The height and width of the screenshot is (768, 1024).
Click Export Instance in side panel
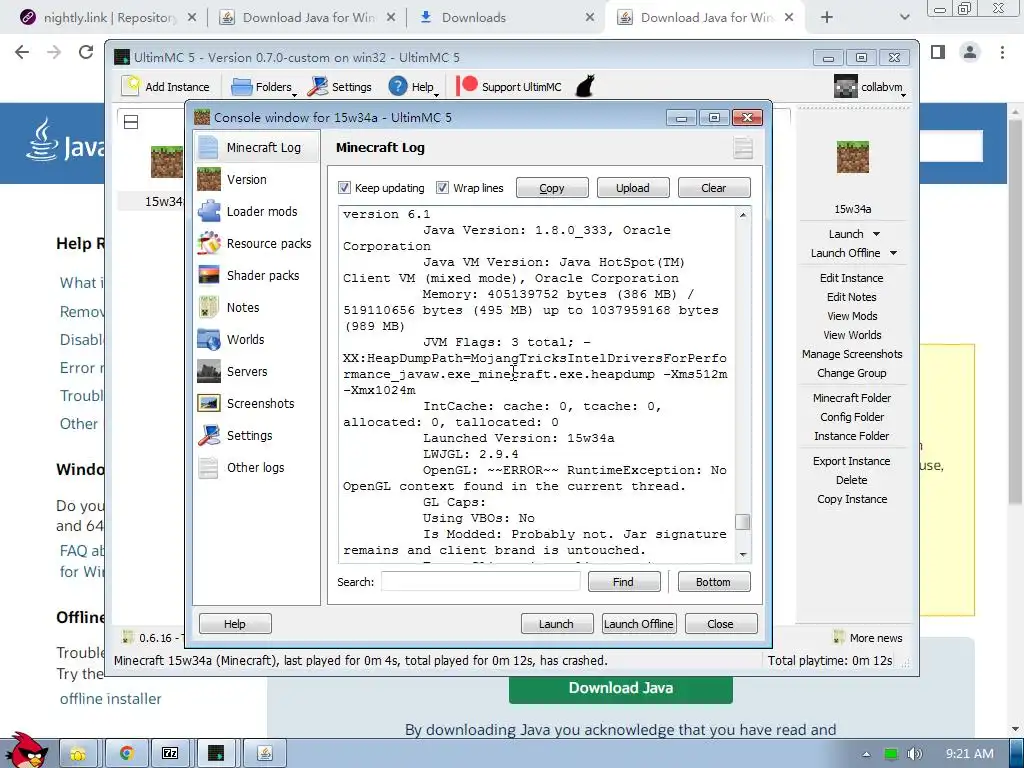(851, 460)
